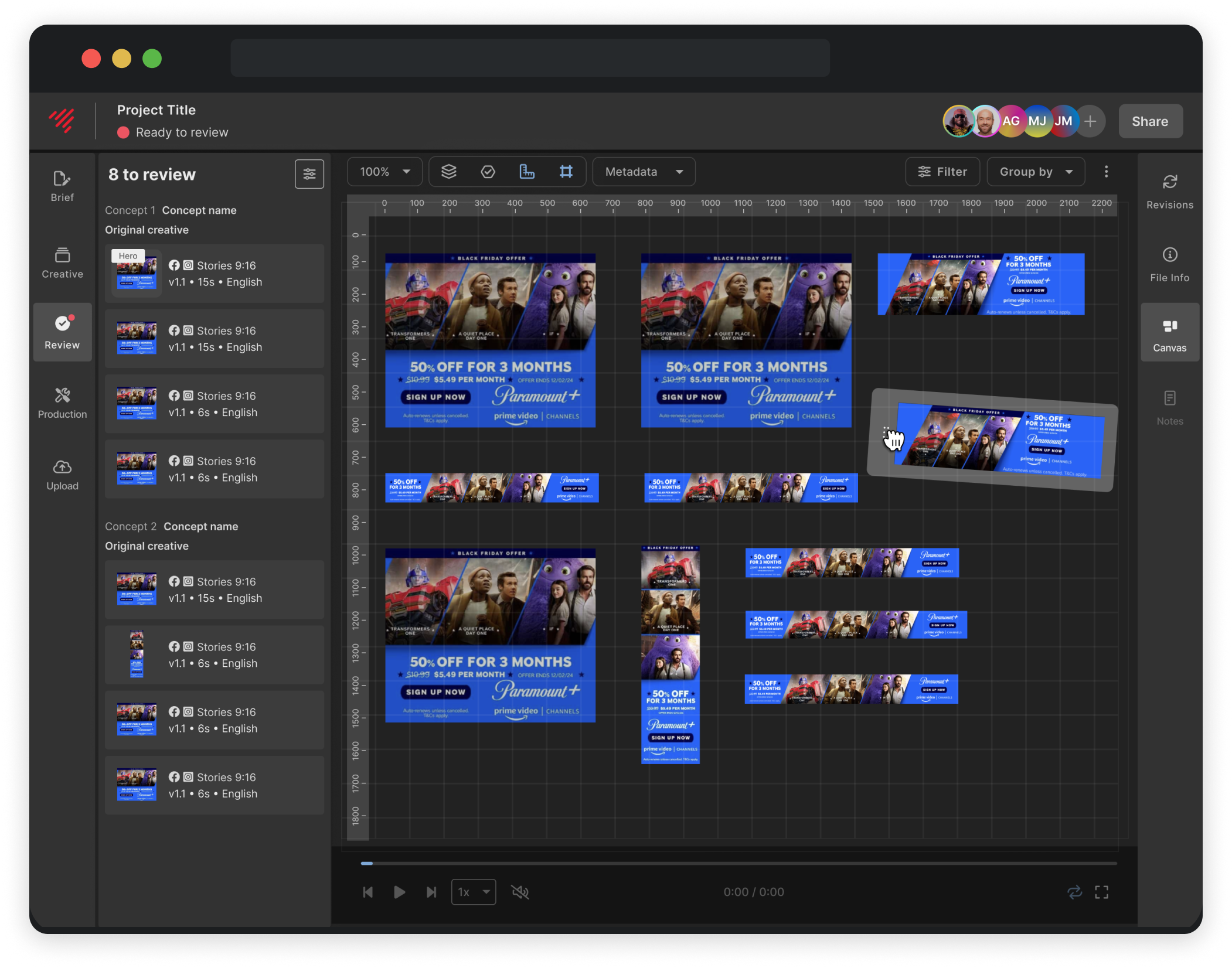Image resolution: width=1232 pixels, height=968 pixels.
Task: Toggle the rulers icon in toolbar
Action: (x=527, y=172)
